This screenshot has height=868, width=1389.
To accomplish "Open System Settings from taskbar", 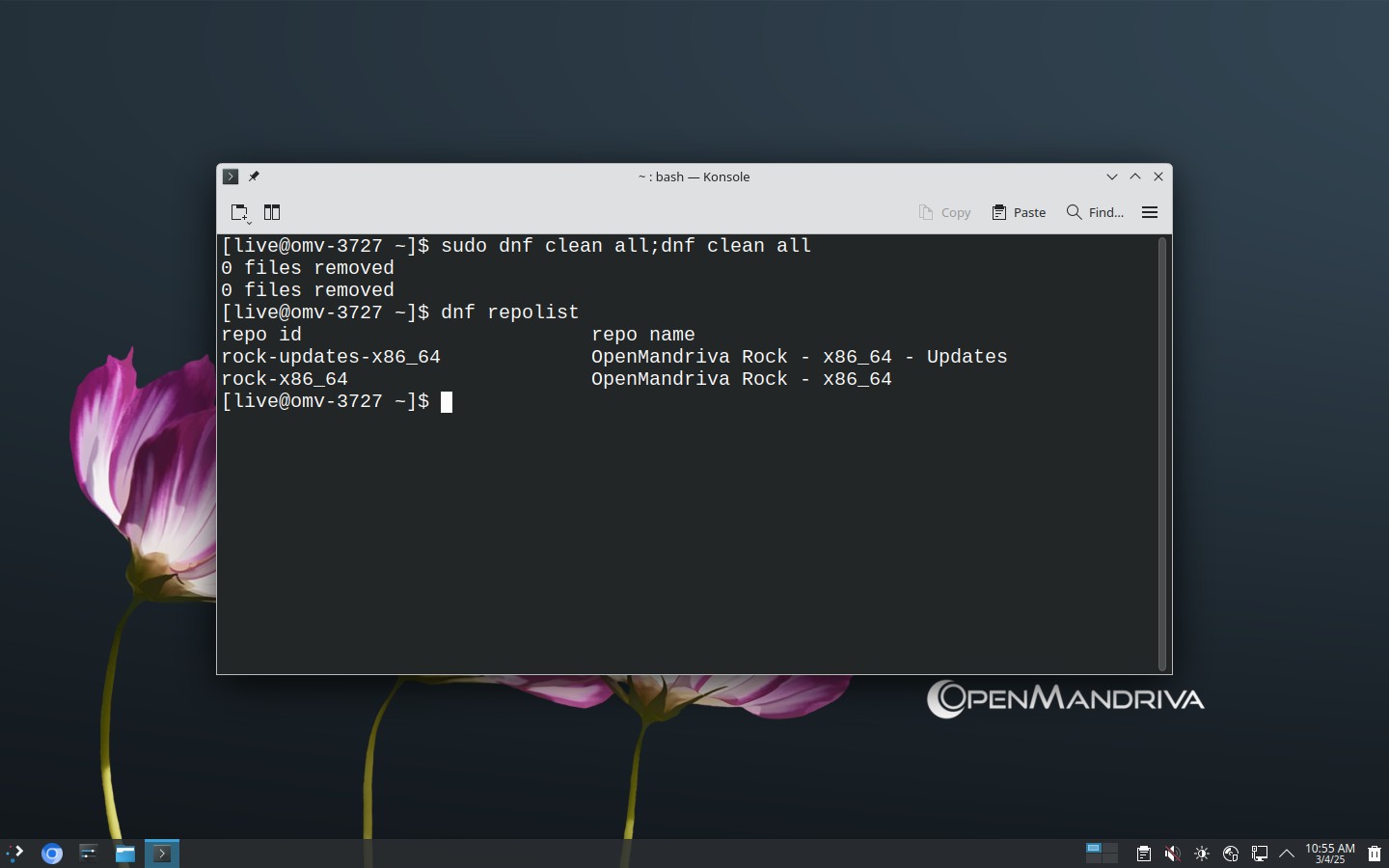I will [89, 853].
